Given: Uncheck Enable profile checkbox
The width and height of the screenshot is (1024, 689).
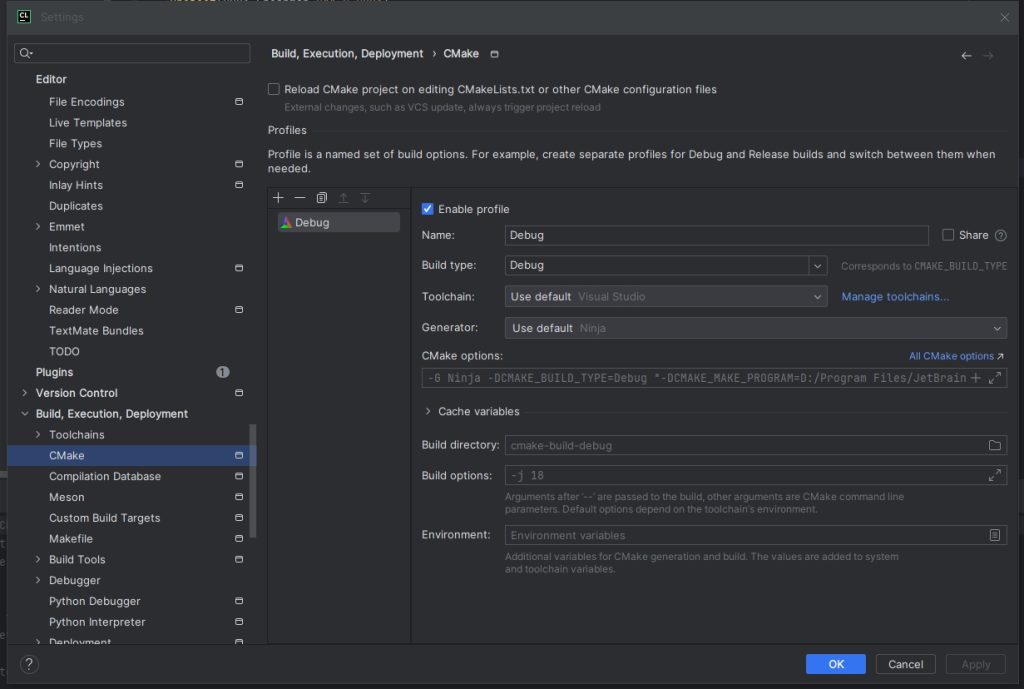Looking at the screenshot, I should [428, 209].
